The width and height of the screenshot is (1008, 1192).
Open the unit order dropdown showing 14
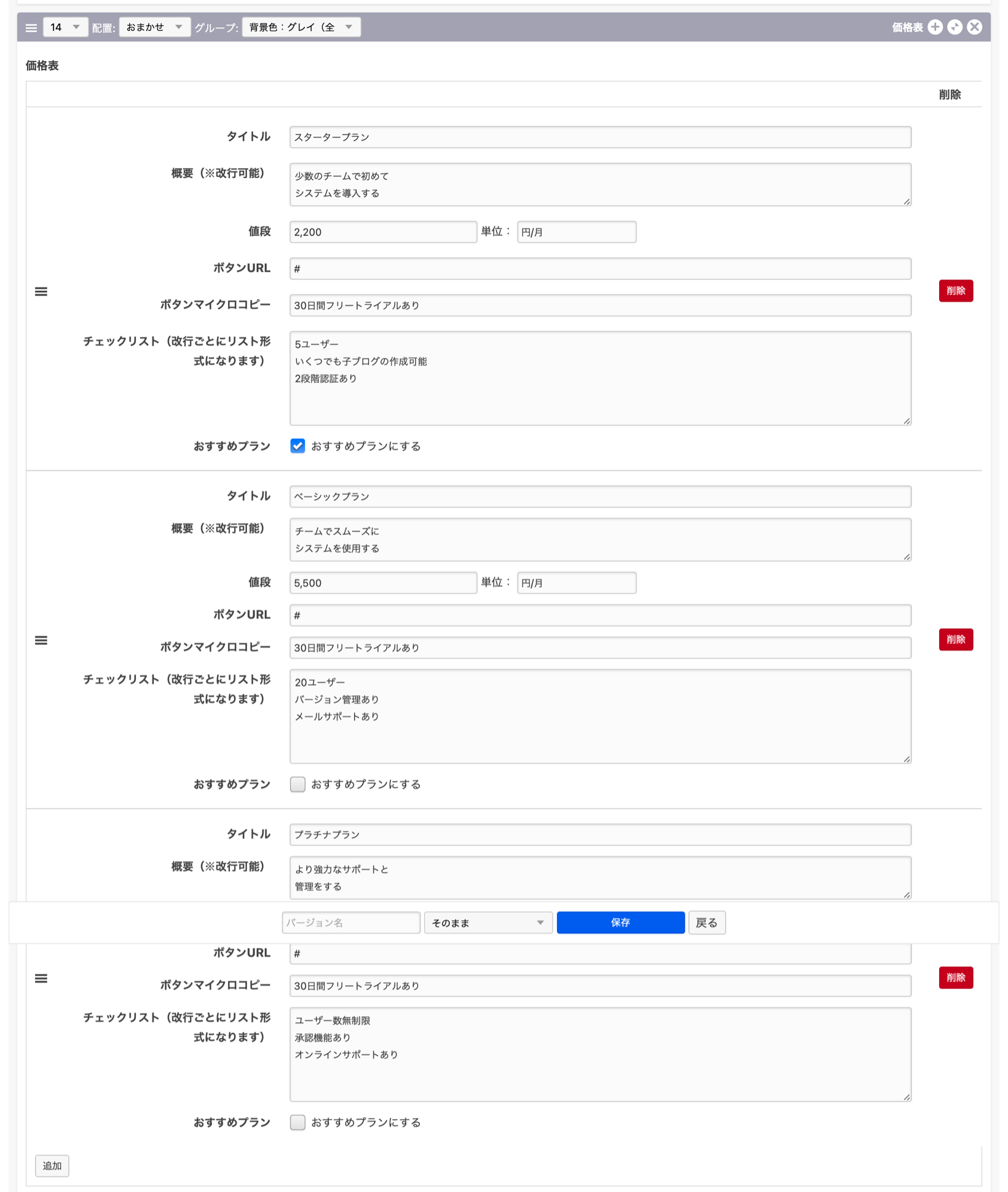65,27
